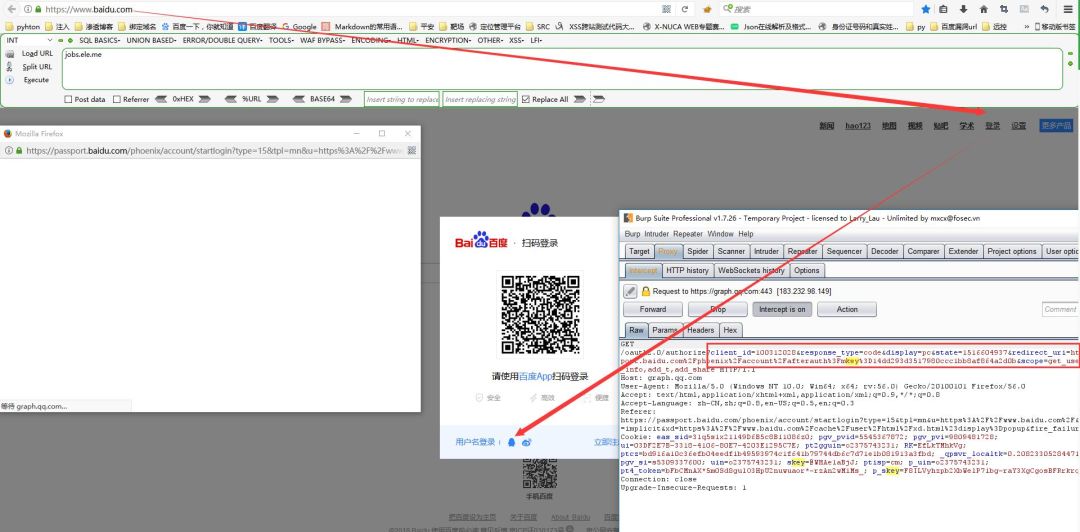
Task: Click the BASE64 decode left arrow
Action: click(299, 99)
